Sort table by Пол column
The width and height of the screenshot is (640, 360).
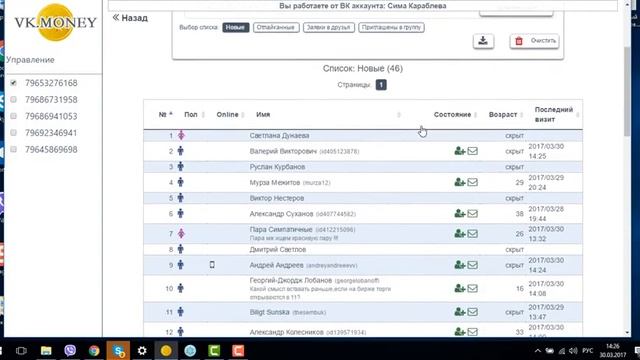[194, 115]
